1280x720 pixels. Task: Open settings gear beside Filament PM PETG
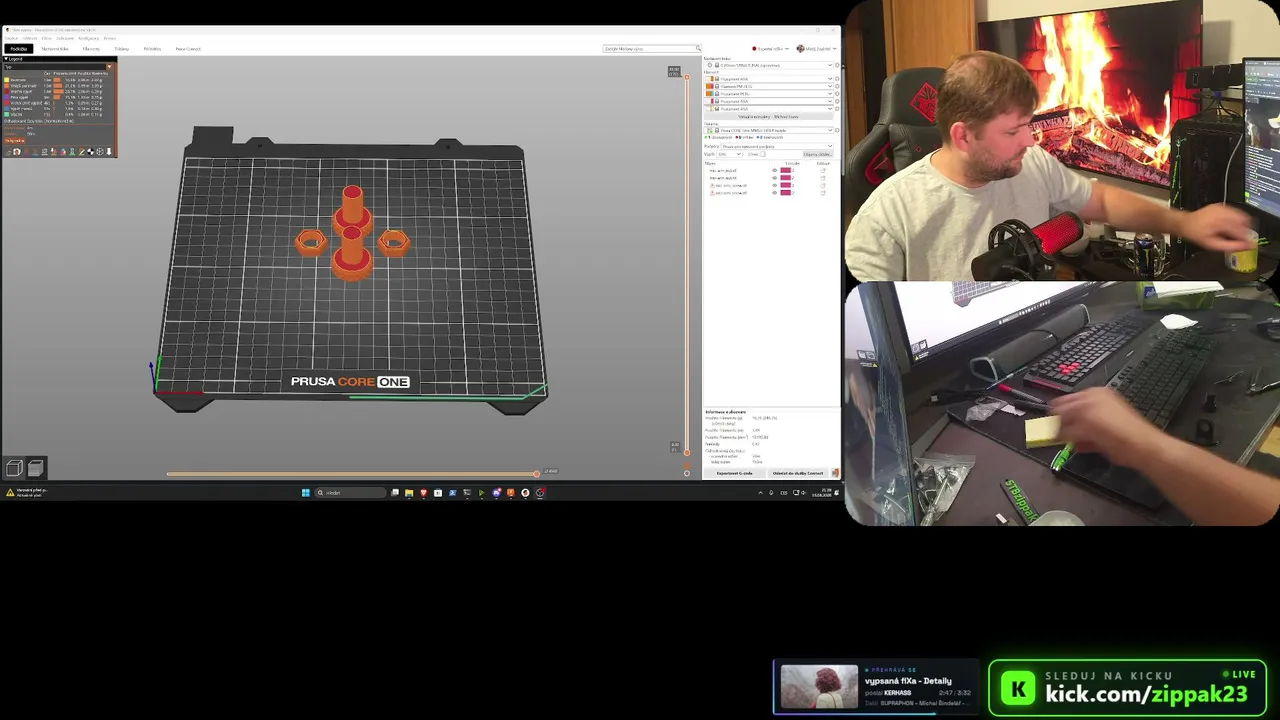coord(837,86)
